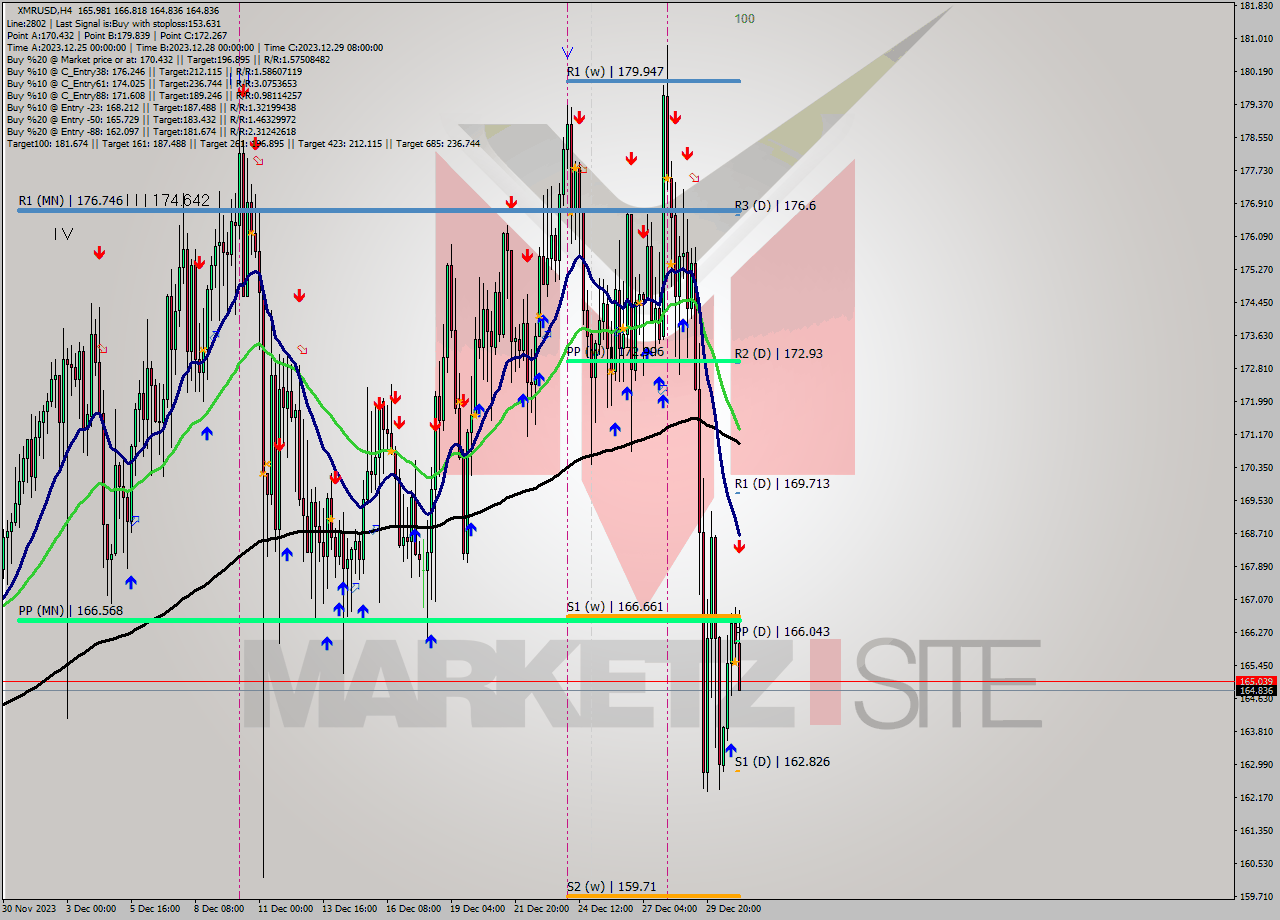
Task: Click the '21 Dec 20:00' time axis label
Action: coord(541,909)
